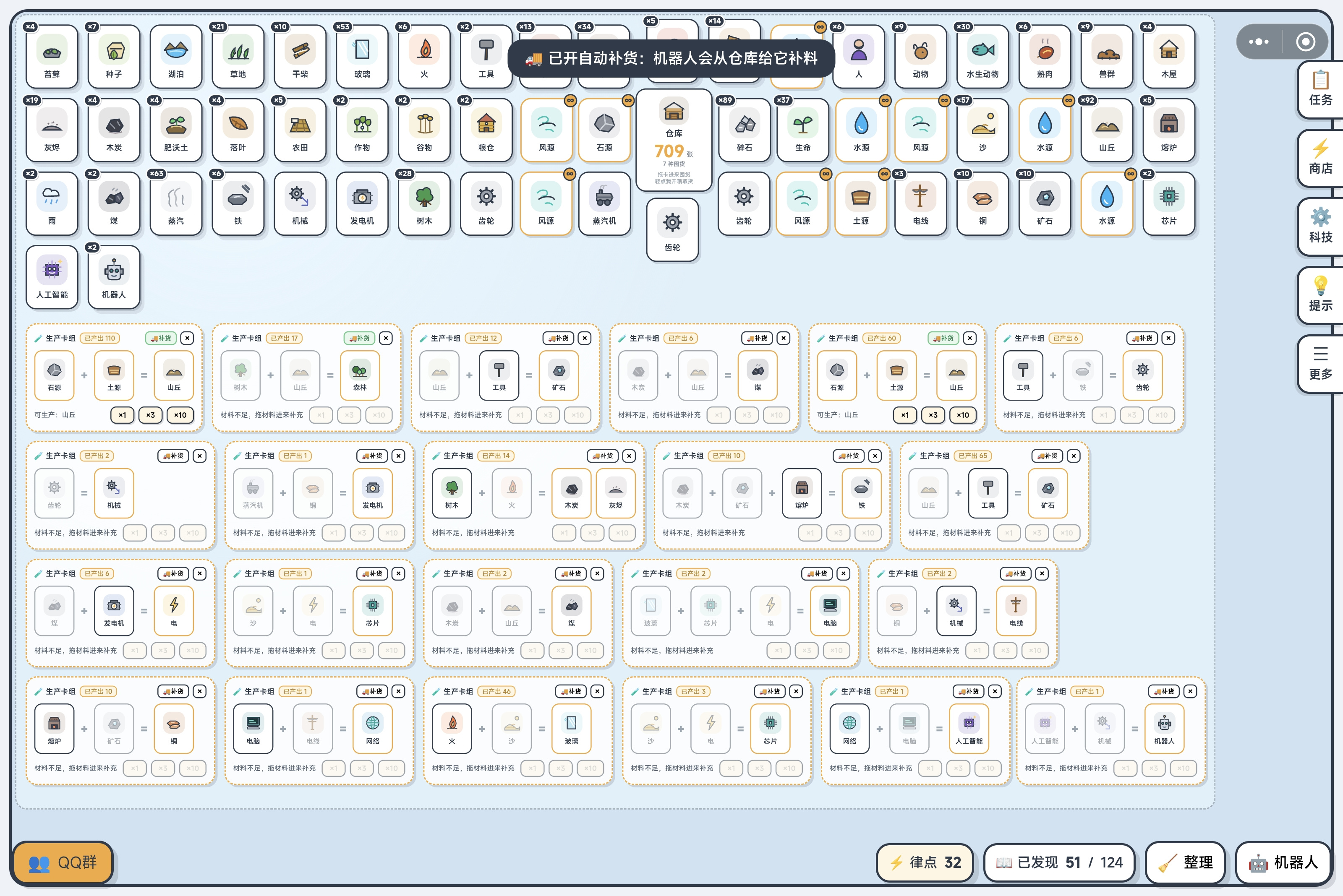Image resolution: width=1343 pixels, height=896 pixels.
Task: Open the QQ群 group button
Action: [x=62, y=862]
